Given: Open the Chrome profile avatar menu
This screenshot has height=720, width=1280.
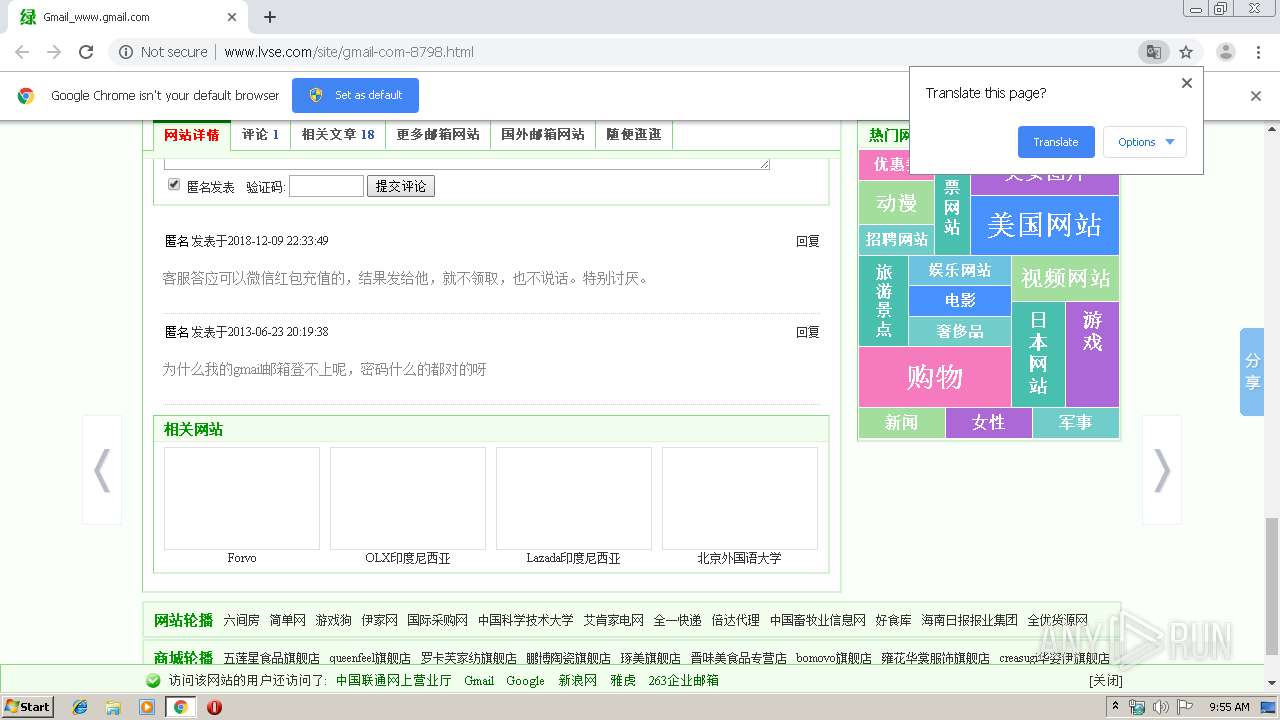Looking at the screenshot, I should tap(1225, 52).
